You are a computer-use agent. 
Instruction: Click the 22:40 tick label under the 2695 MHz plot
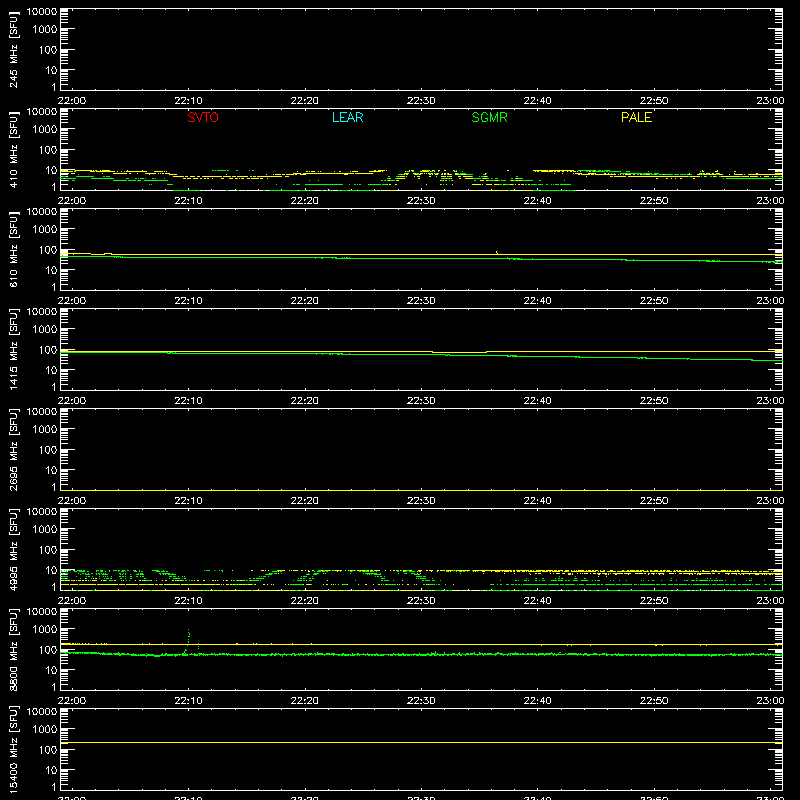[537, 501]
